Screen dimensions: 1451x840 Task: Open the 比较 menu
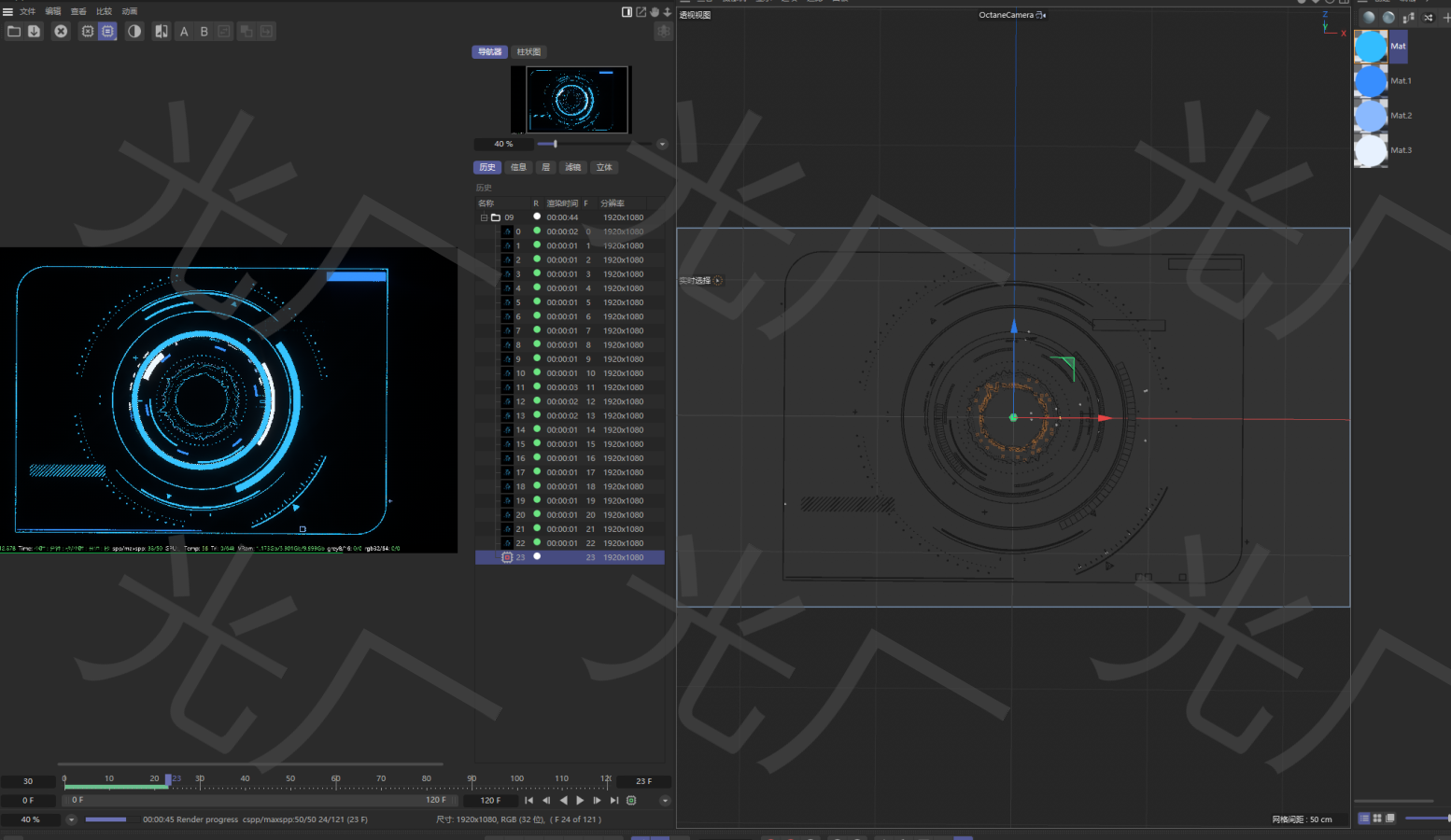pos(104,12)
